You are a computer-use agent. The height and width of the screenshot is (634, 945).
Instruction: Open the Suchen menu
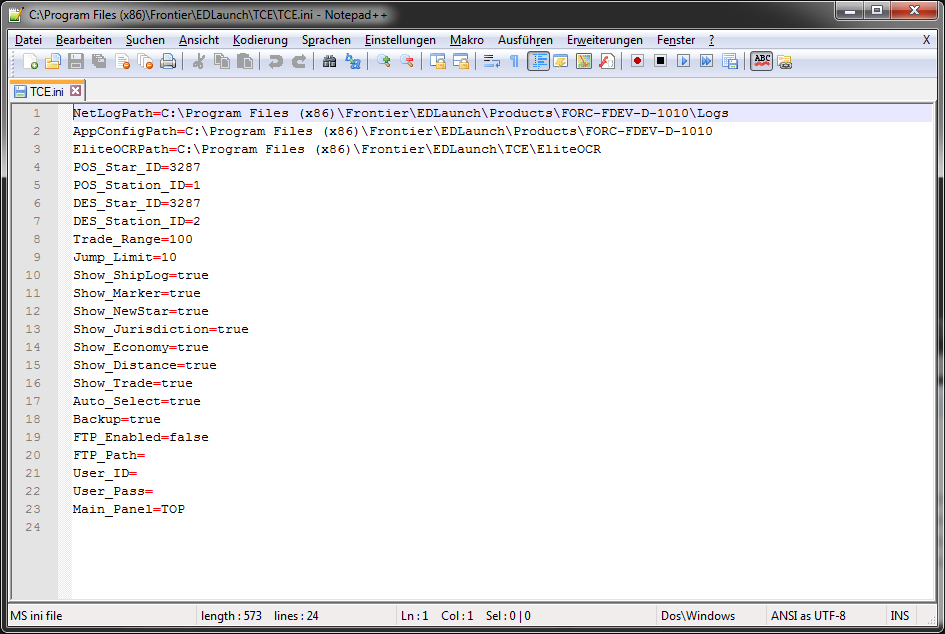145,40
